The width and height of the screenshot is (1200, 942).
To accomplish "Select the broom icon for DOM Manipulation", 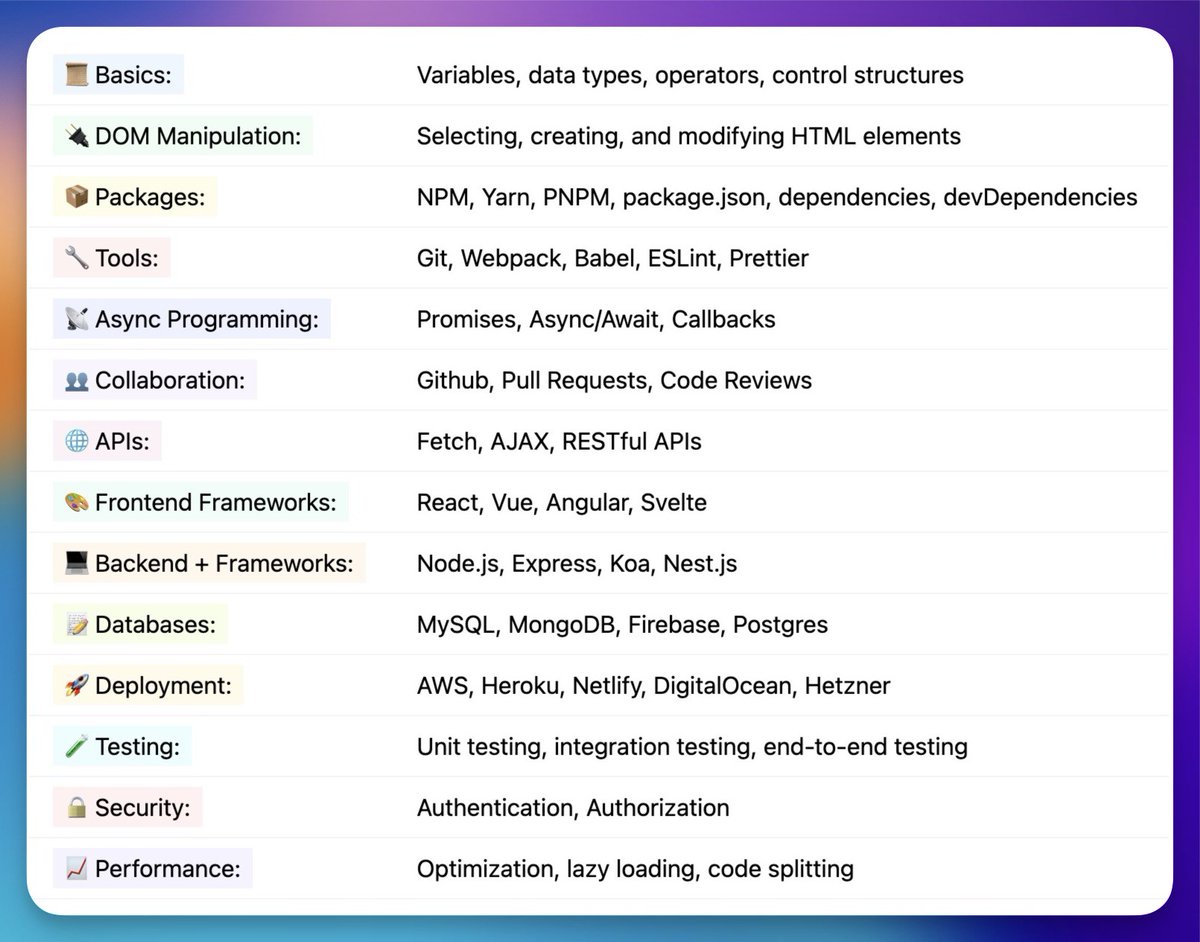I will (x=75, y=135).
